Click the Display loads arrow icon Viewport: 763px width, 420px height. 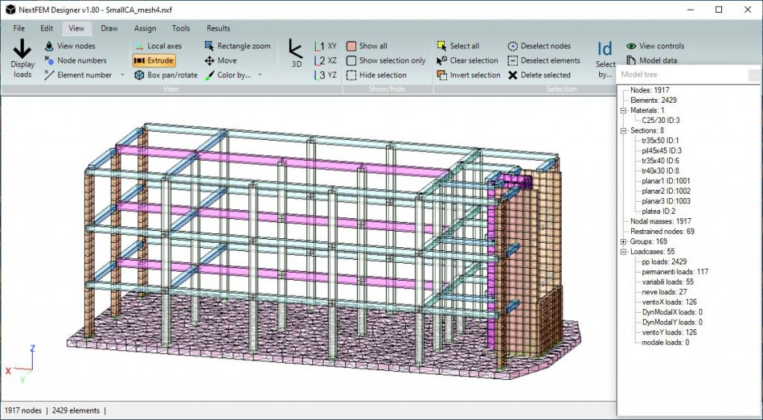pyautogui.click(x=22, y=49)
